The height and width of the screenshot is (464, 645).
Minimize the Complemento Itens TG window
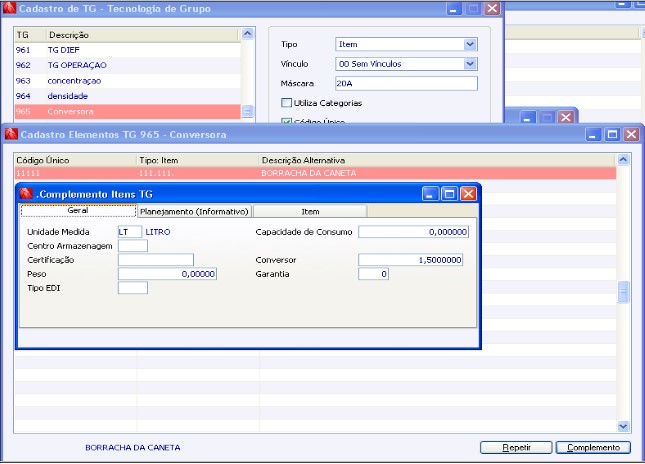point(430,194)
